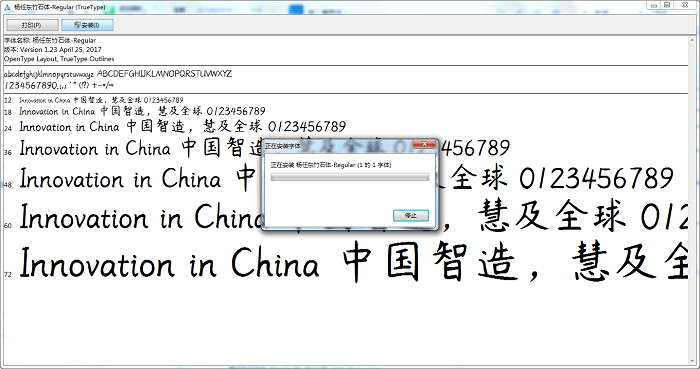Viewport: 700px width, 369px height.
Task: Click the shield icon on the Install button
Action: [77, 25]
